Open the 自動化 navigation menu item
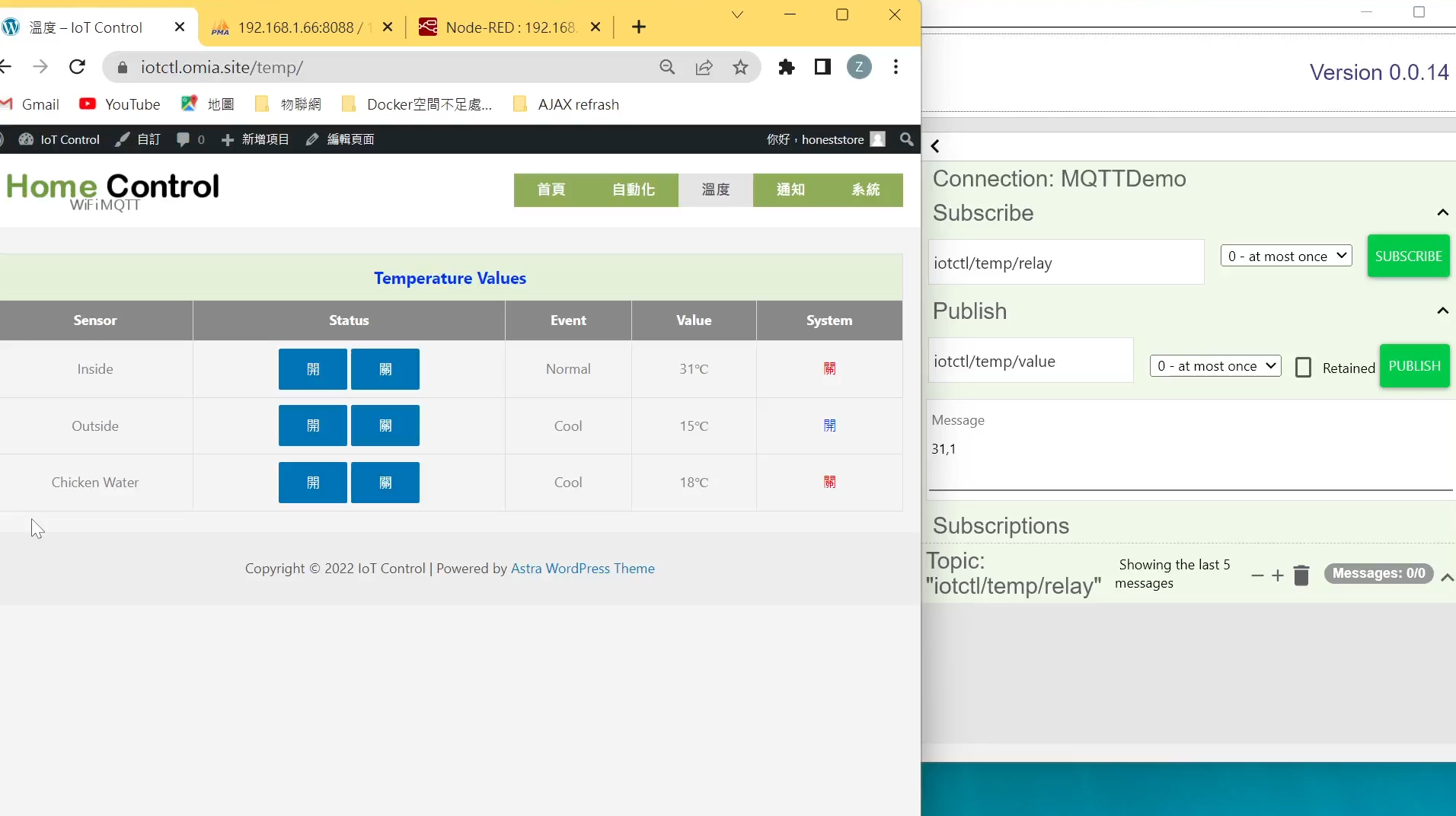The height and width of the screenshot is (816, 1456). point(633,190)
